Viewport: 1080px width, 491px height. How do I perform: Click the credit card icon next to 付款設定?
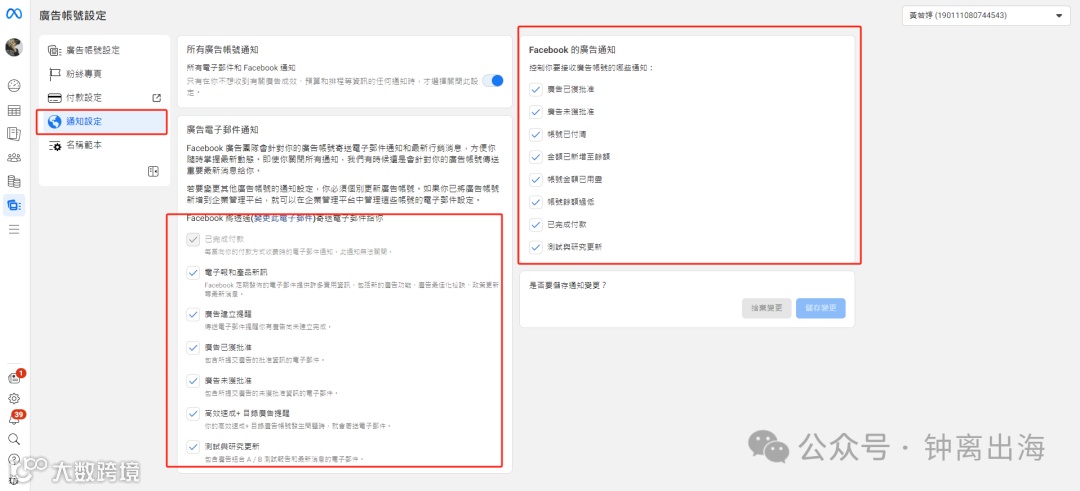point(55,98)
